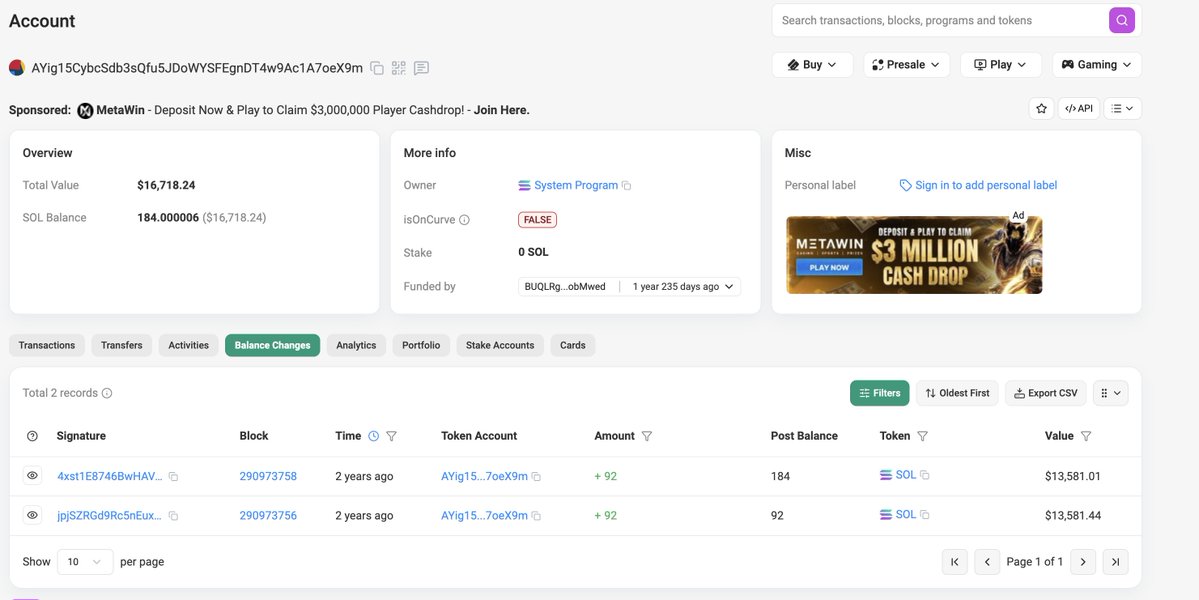The image size is (1199, 600).
Task: Open the list view dropdown near API
Action: (x=1123, y=109)
